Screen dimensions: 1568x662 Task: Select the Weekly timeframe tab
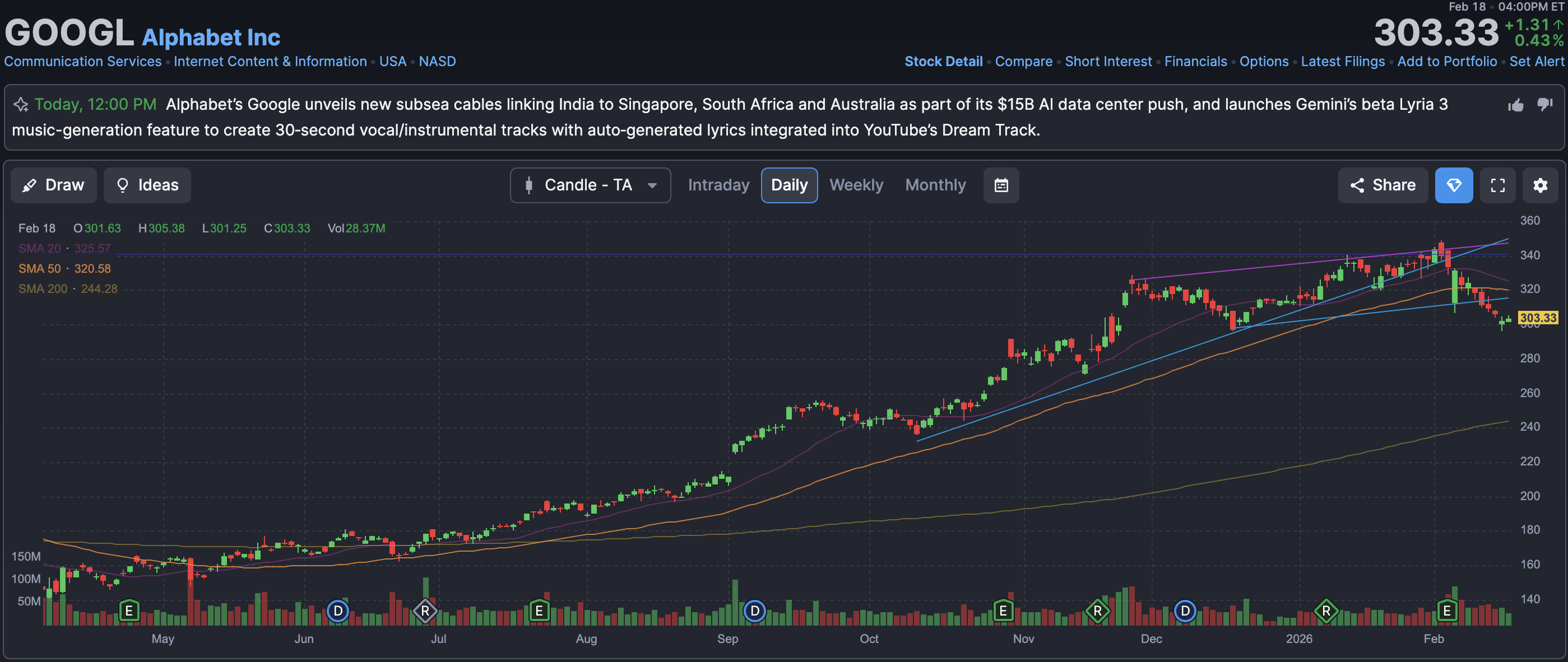point(856,185)
